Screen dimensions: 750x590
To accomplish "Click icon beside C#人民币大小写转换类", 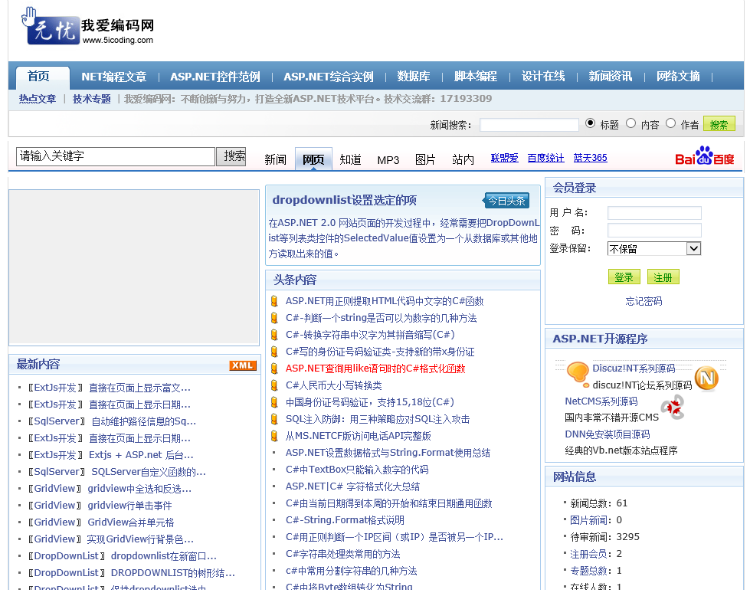I will point(275,385).
